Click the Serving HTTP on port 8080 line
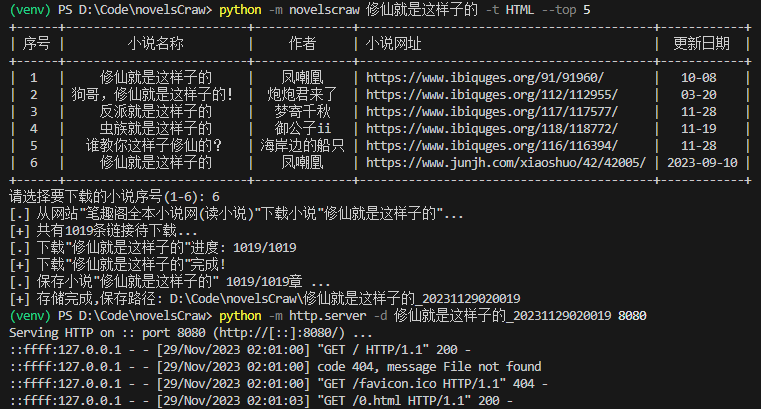761x409 pixels. pyautogui.click(x=191, y=333)
